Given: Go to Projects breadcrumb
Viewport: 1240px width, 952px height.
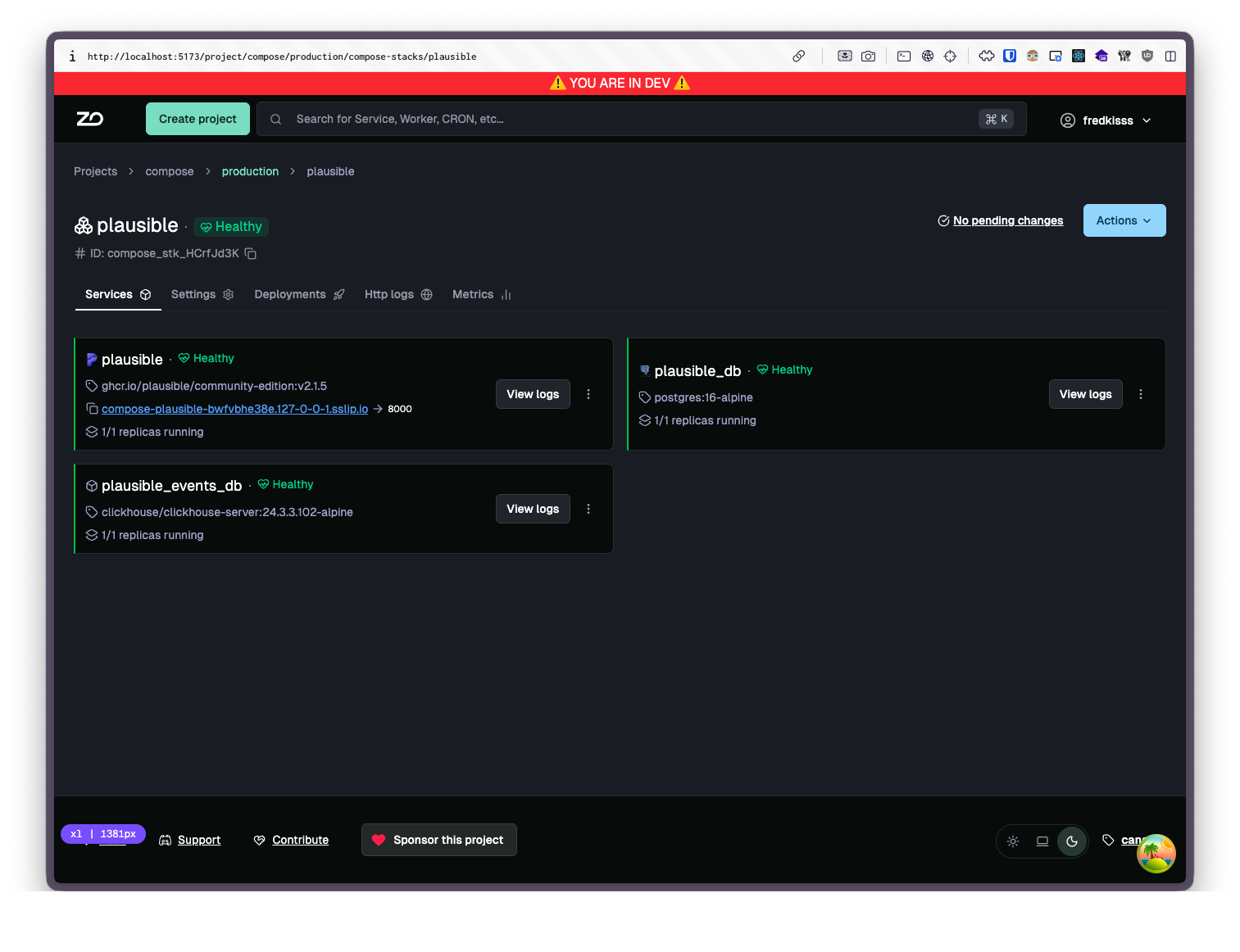Looking at the screenshot, I should click(95, 171).
